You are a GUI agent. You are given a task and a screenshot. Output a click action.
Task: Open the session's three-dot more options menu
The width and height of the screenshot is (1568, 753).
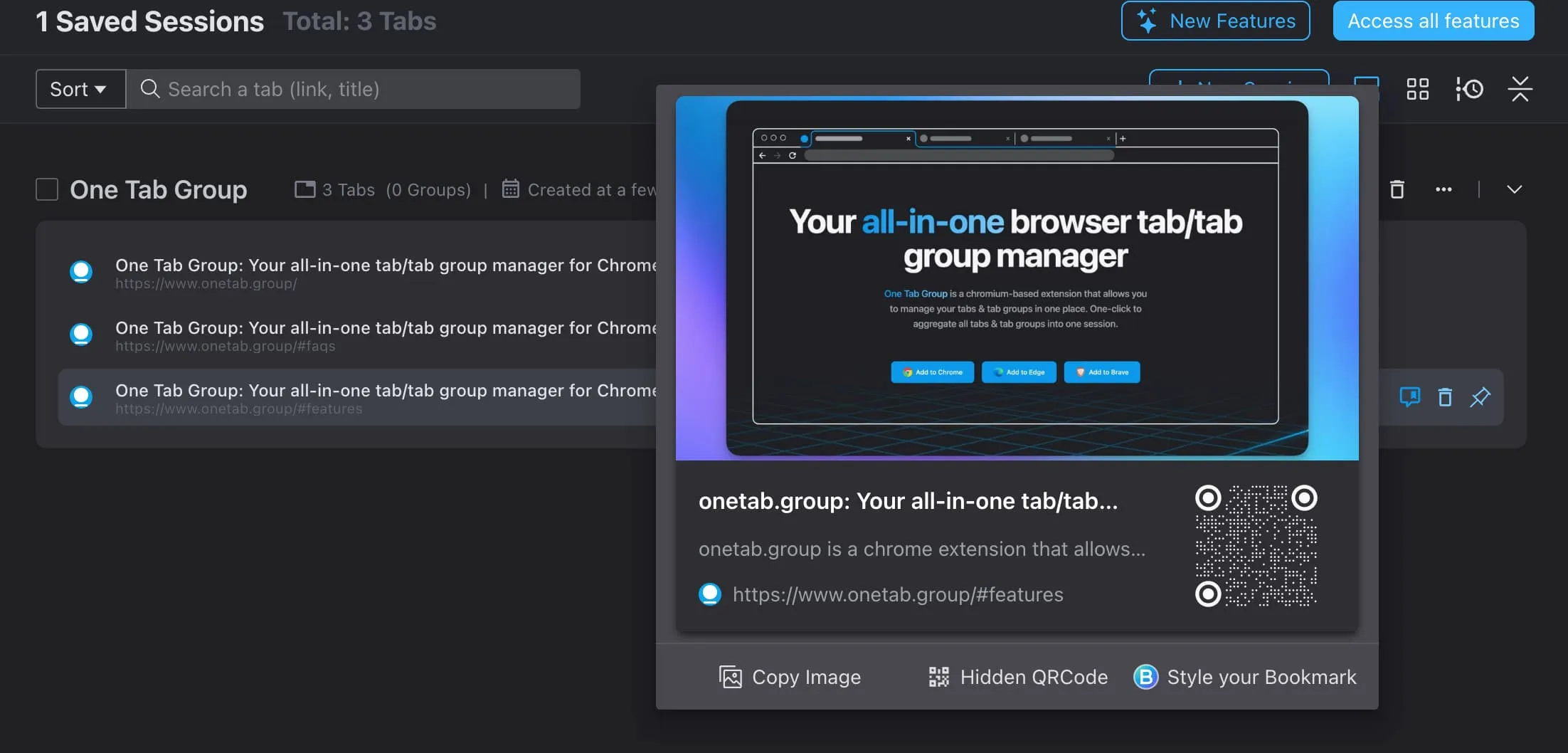[1443, 189]
